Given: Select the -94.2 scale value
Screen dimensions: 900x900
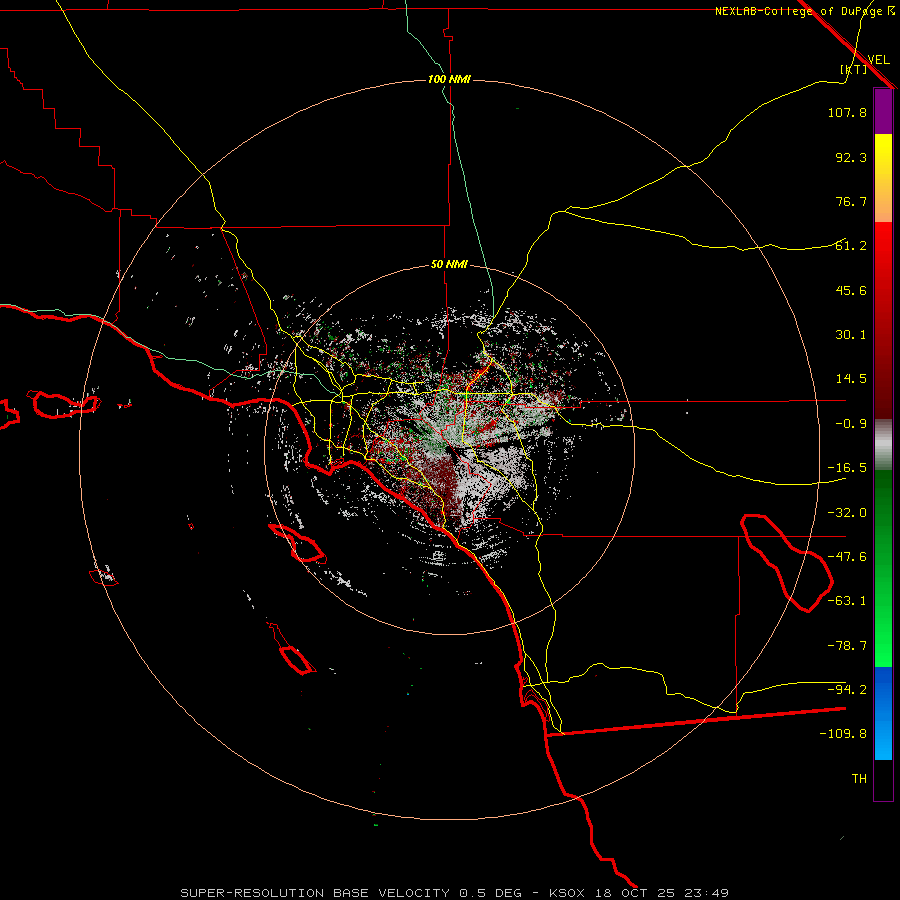Looking at the screenshot, I should pyautogui.click(x=847, y=689).
